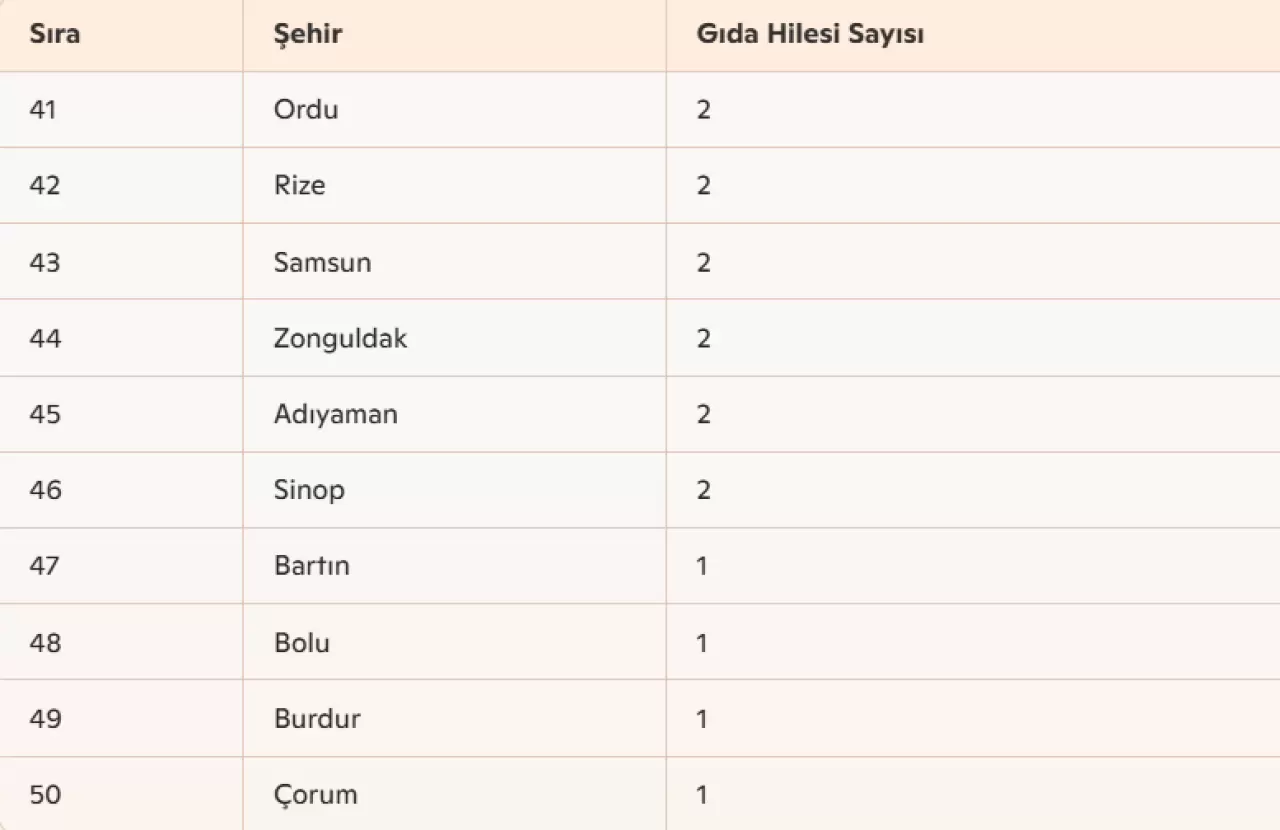
Task: Select rank number 44 cell
Action: tap(45, 338)
